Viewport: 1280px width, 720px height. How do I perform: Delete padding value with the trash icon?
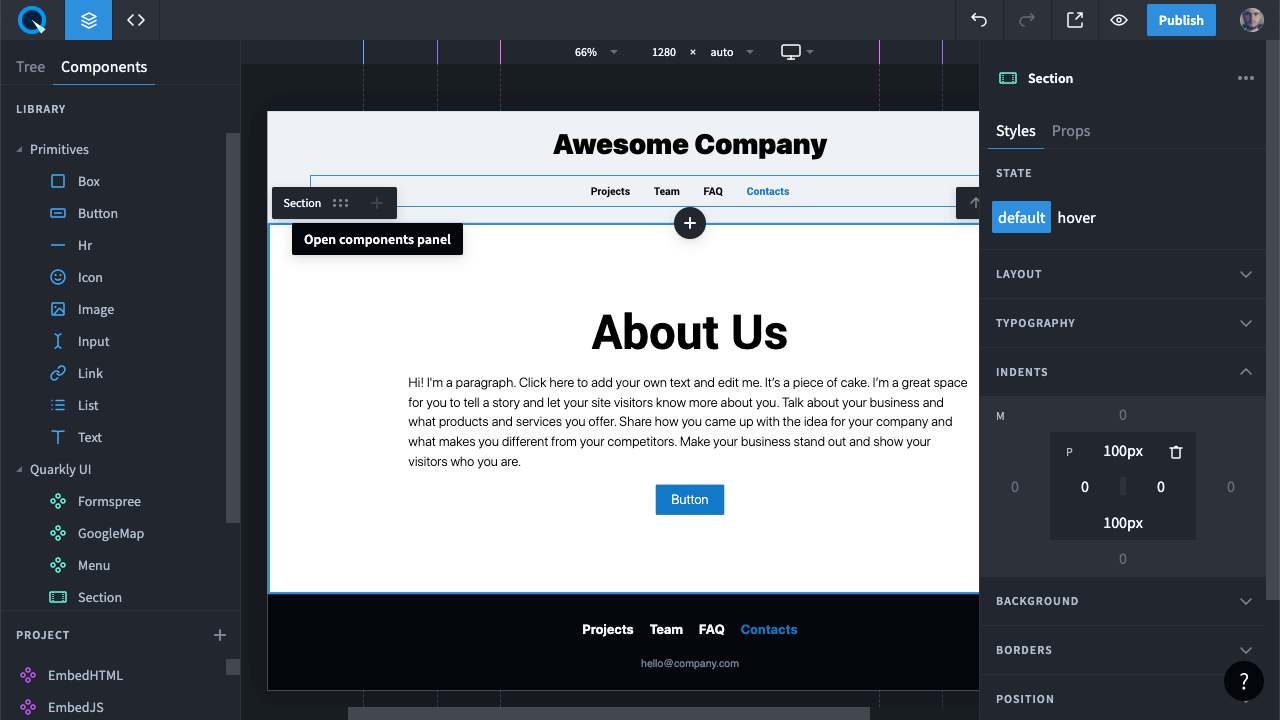pyautogui.click(x=1176, y=452)
